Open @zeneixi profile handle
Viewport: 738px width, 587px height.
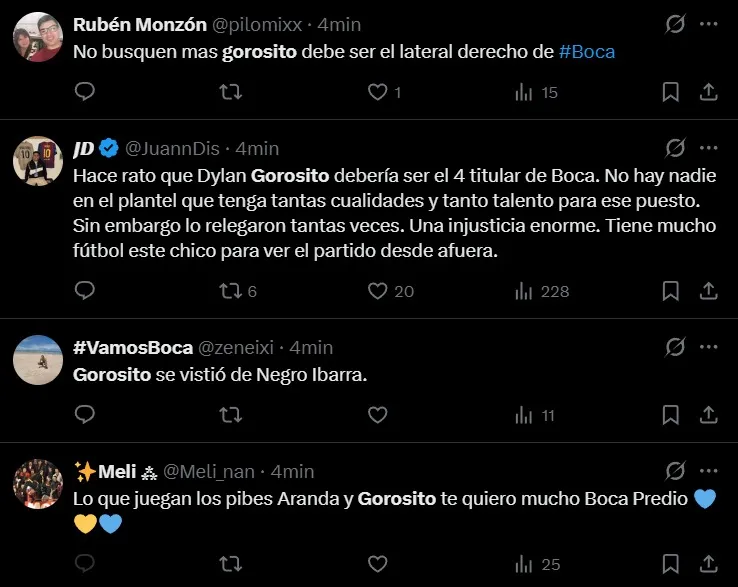point(239,347)
